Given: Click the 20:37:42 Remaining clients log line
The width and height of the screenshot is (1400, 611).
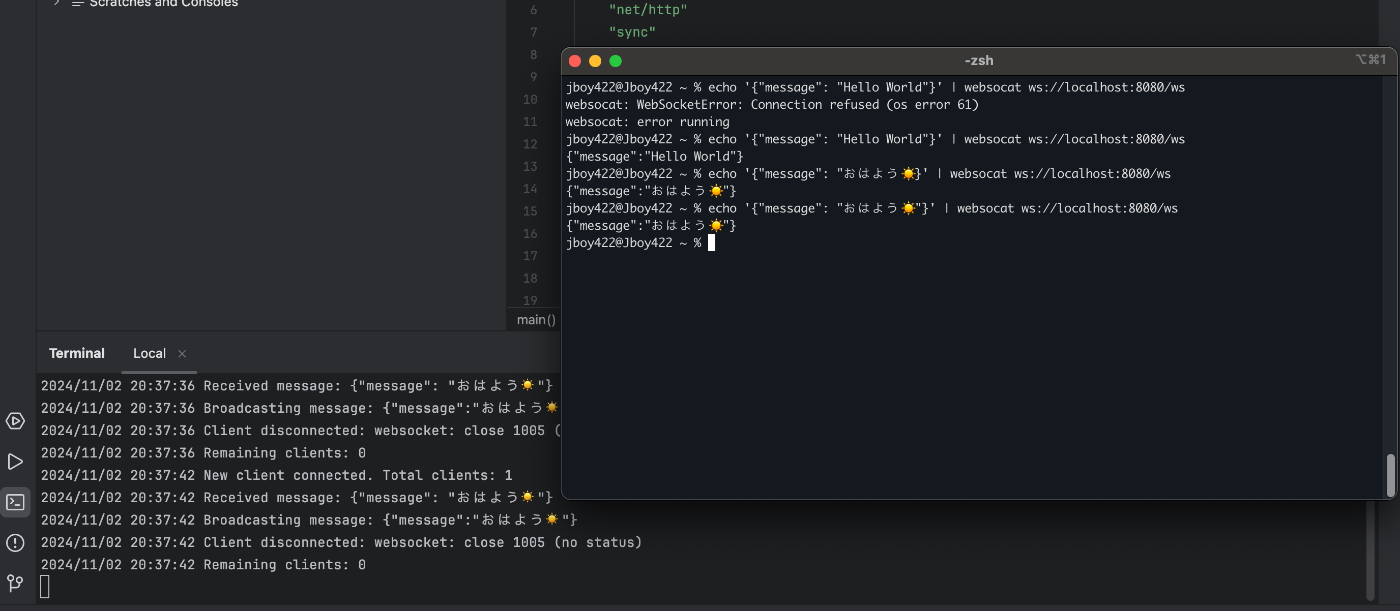Looking at the screenshot, I should (203, 565).
